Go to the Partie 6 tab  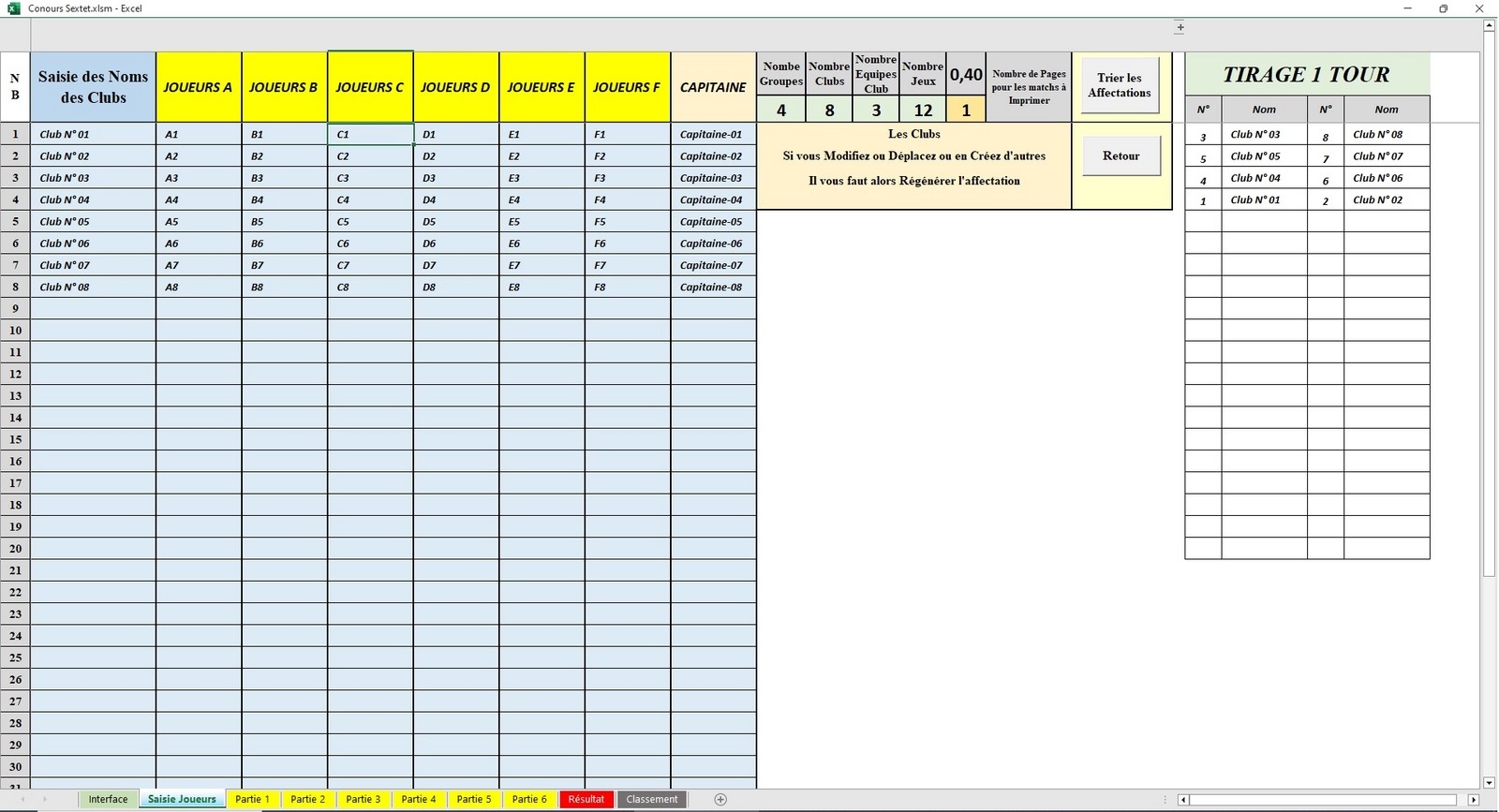tap(528, 799)
